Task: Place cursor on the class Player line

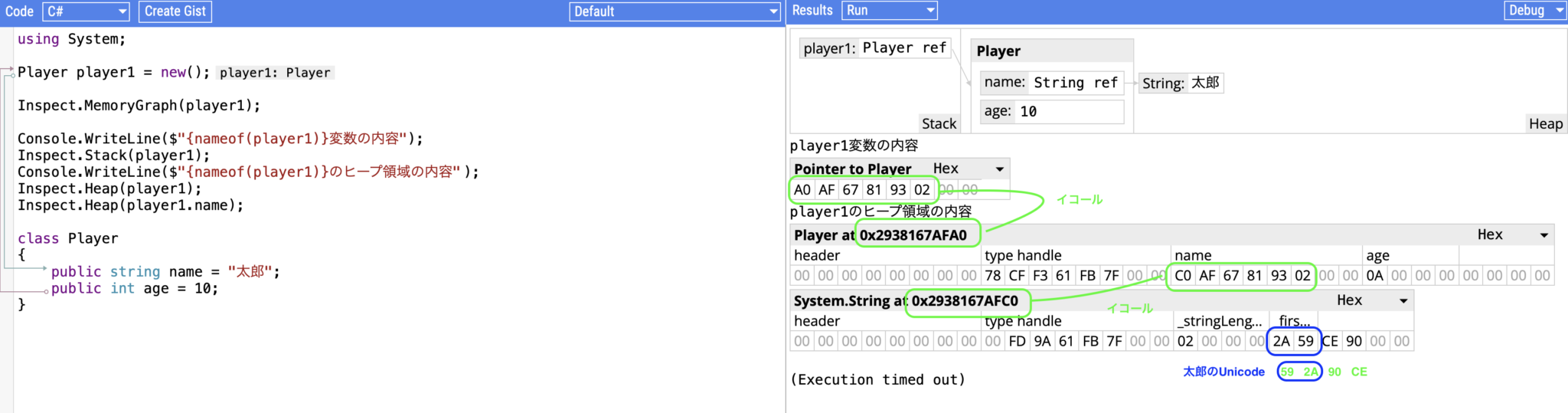Action: click(x=68, y=238)
